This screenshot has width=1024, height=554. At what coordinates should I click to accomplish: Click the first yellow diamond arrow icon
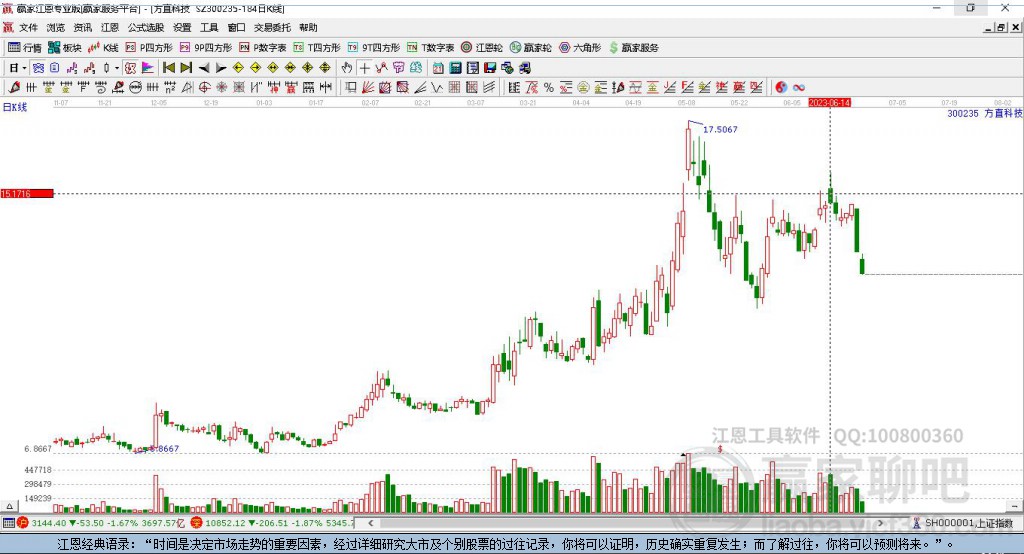(x=238, y=68)
